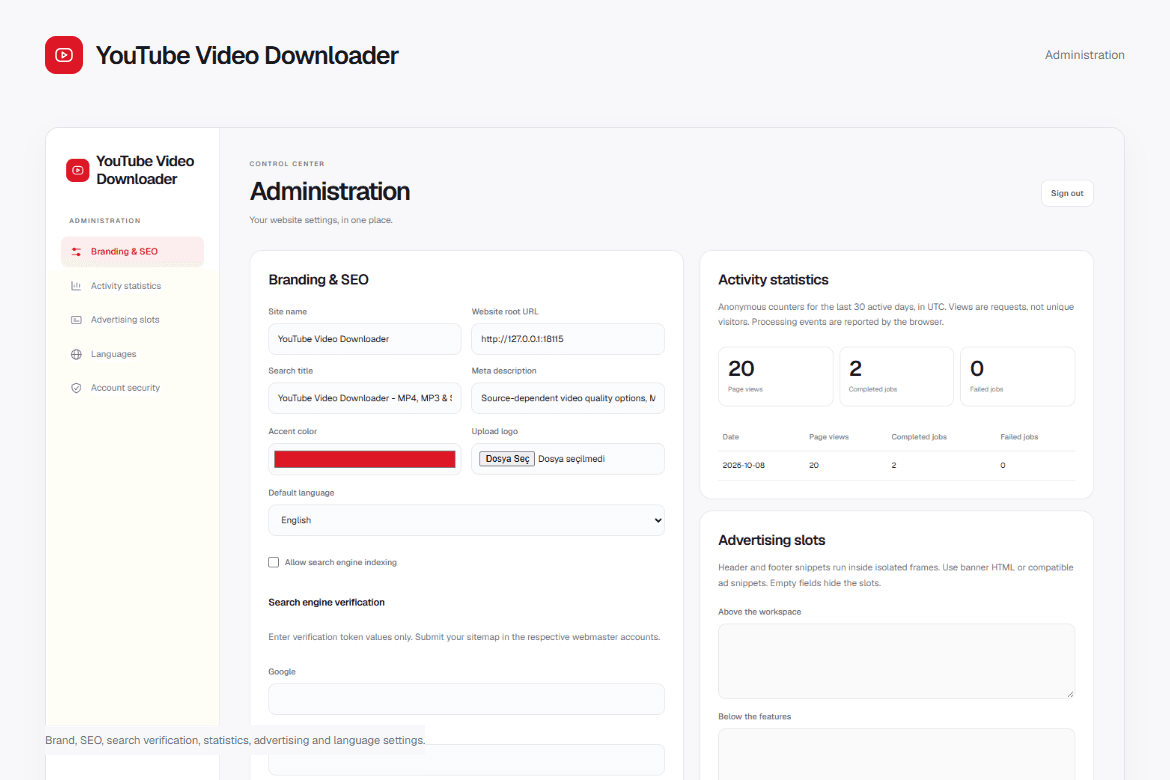The height and width of the screenshot is (780, 1170).
Task: Go to Advertising slots in sidebar
Action: [132, 319]
